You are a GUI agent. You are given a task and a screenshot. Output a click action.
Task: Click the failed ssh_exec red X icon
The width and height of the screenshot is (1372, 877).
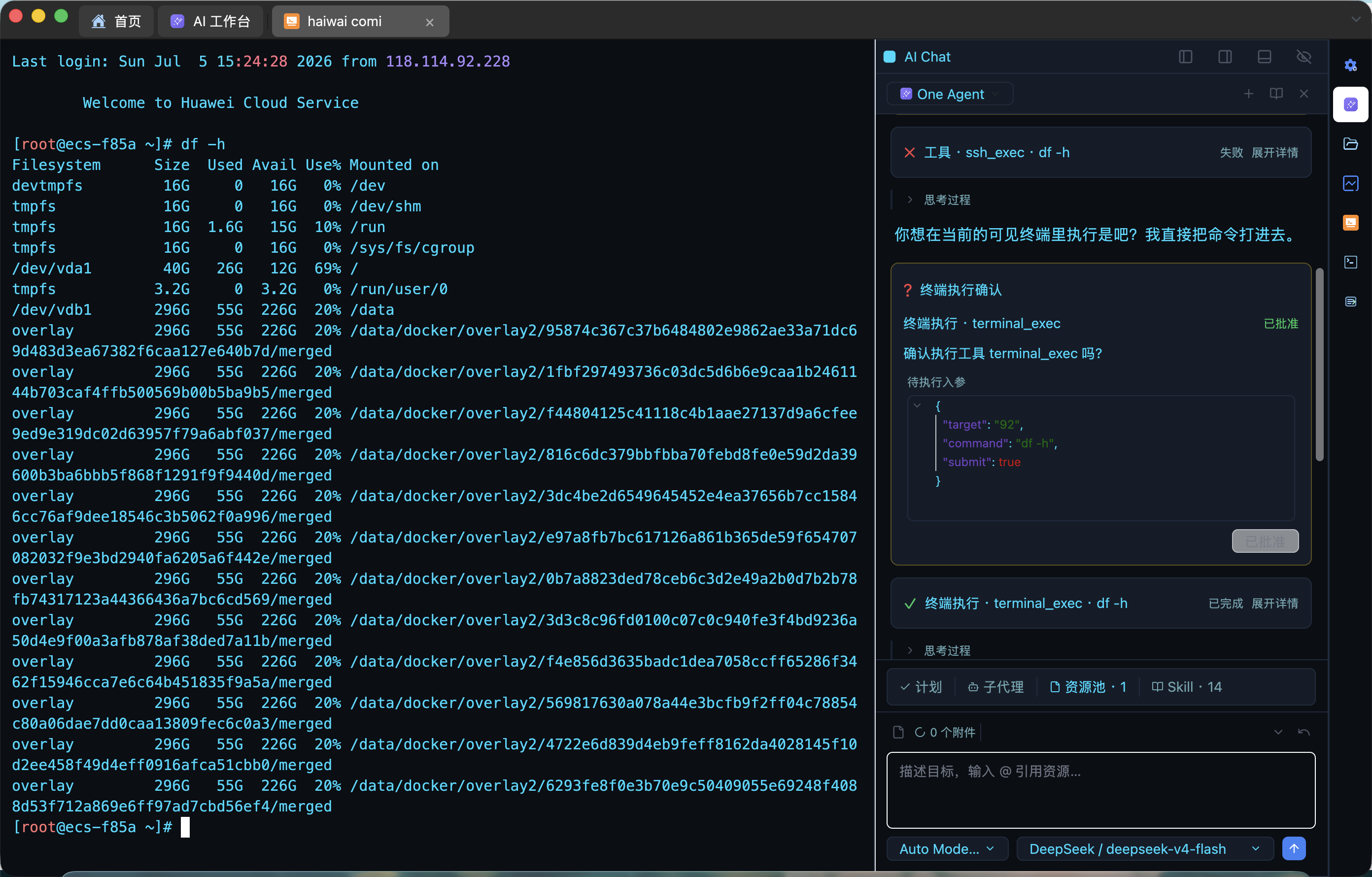pyautogui.click(x=909, y=153)
